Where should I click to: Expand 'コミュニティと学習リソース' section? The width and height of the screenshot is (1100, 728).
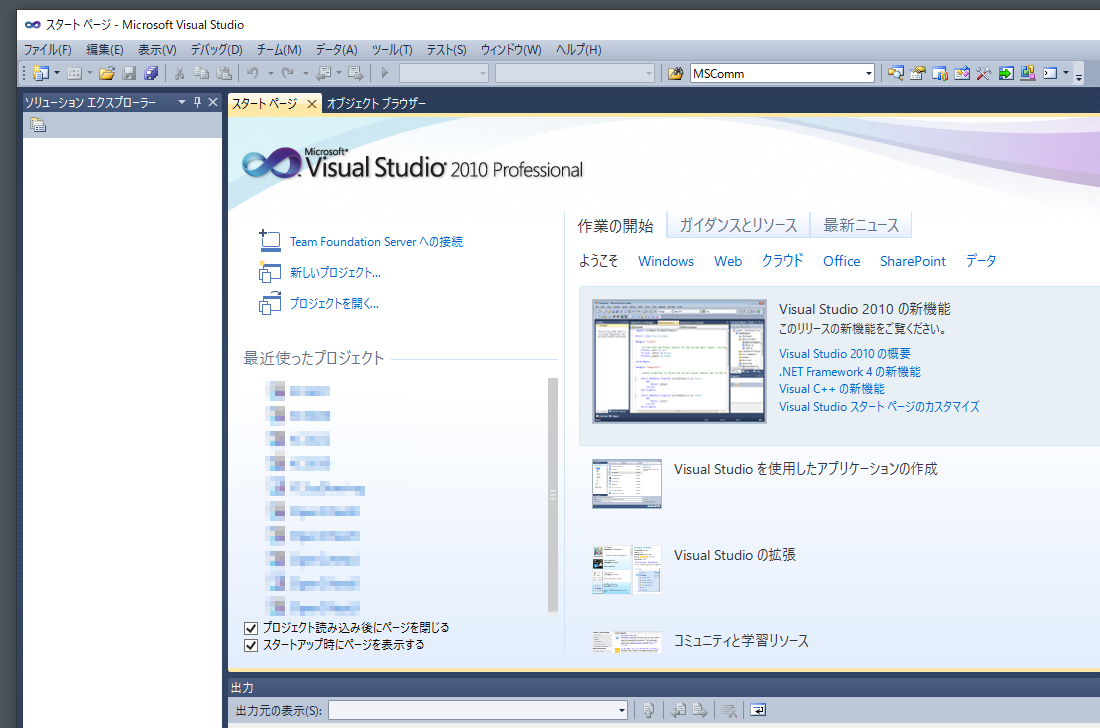click(x=741, y=640)
